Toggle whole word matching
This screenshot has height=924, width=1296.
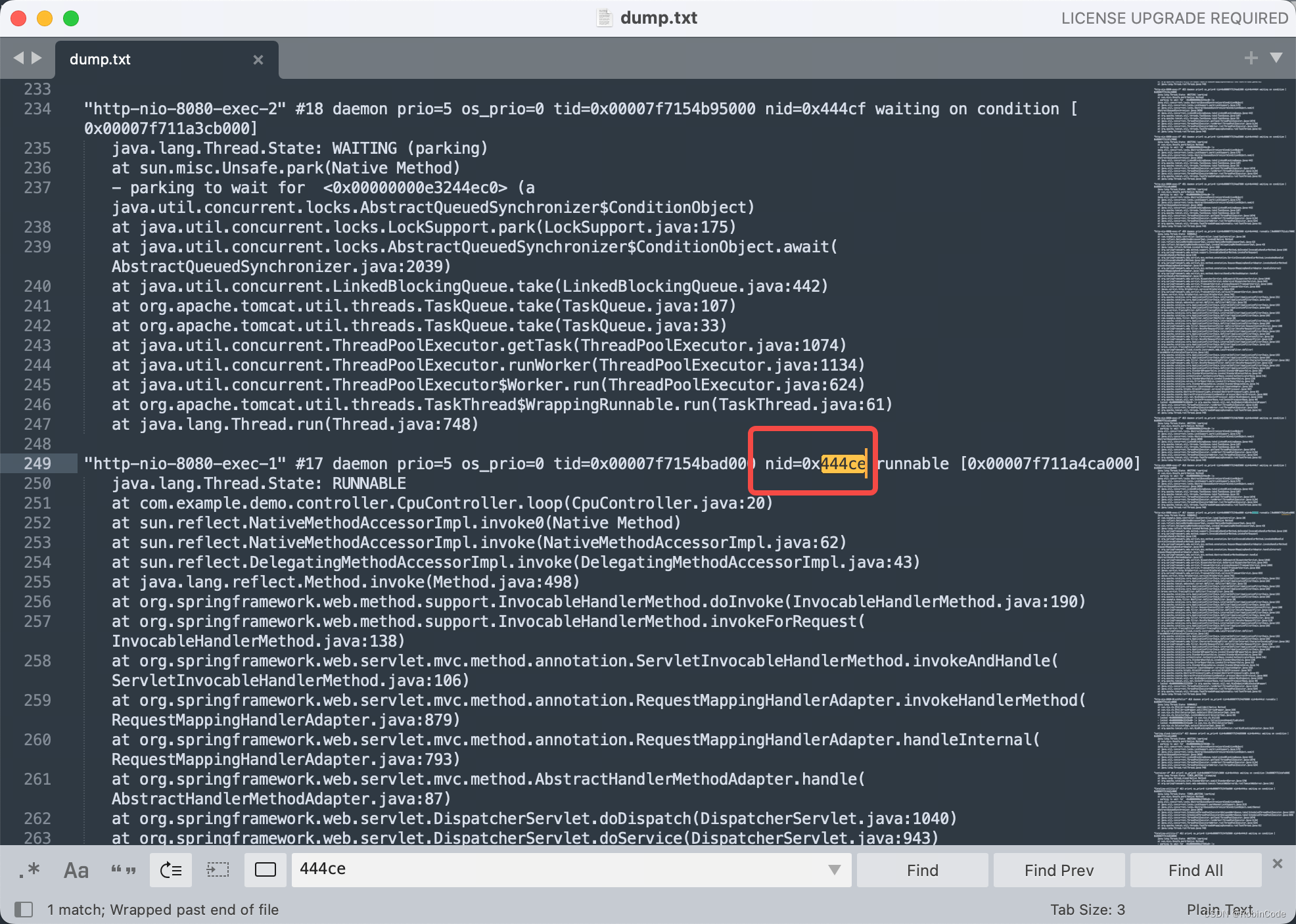124,870
